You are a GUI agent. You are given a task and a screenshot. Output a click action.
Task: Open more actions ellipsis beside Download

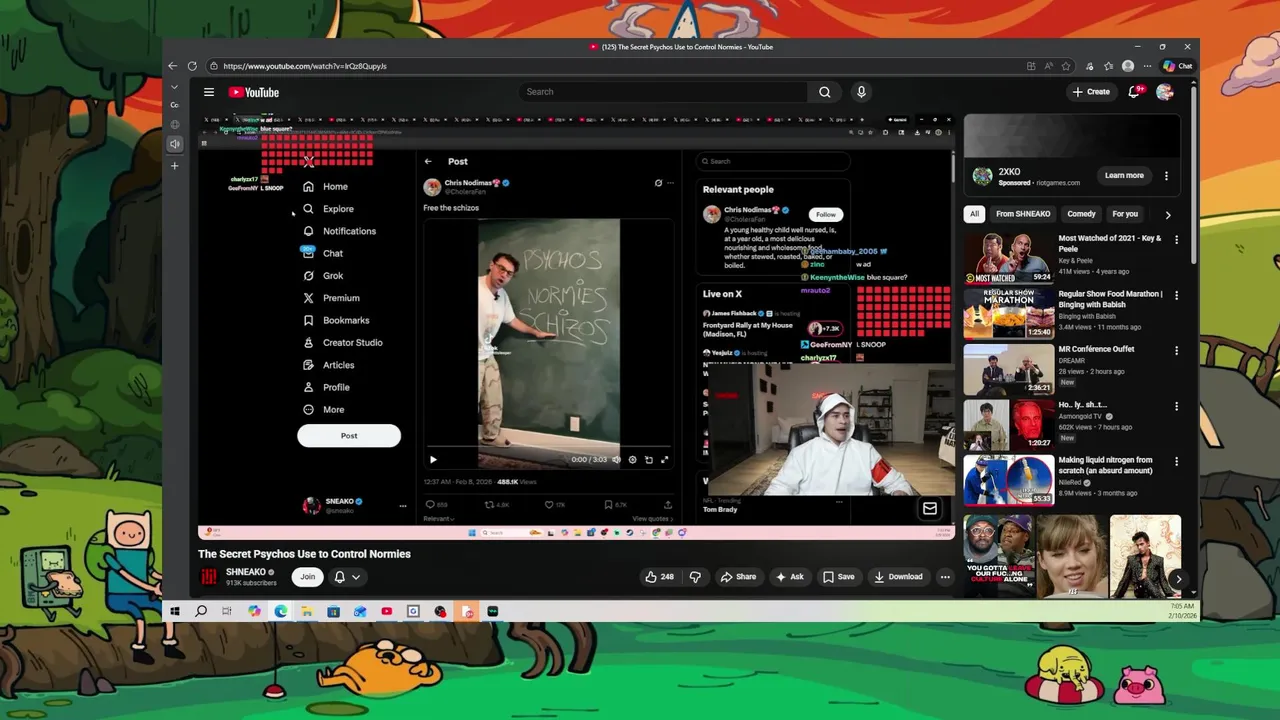tap(944, 577)
